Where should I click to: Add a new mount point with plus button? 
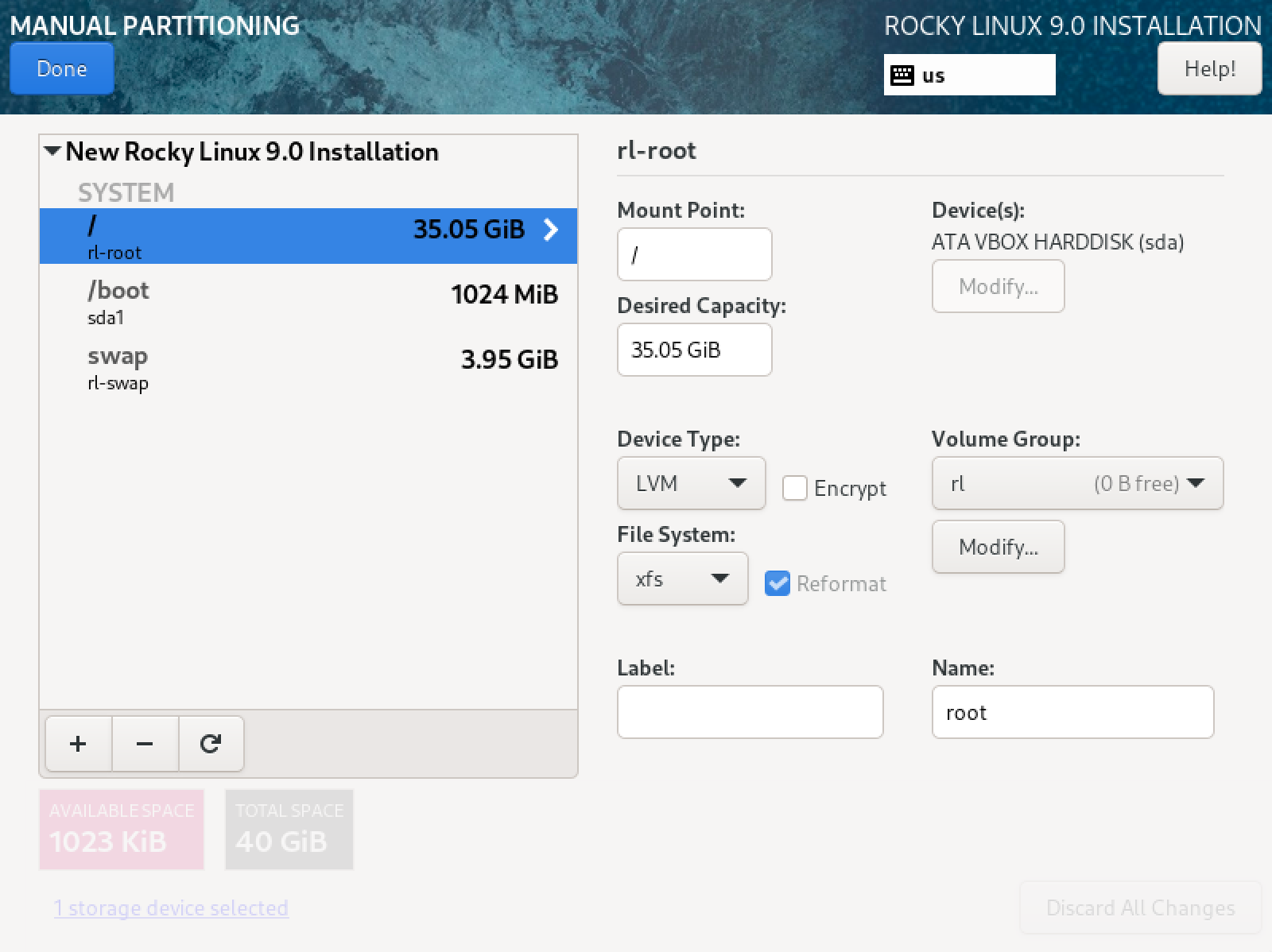(x=78, y=744)
